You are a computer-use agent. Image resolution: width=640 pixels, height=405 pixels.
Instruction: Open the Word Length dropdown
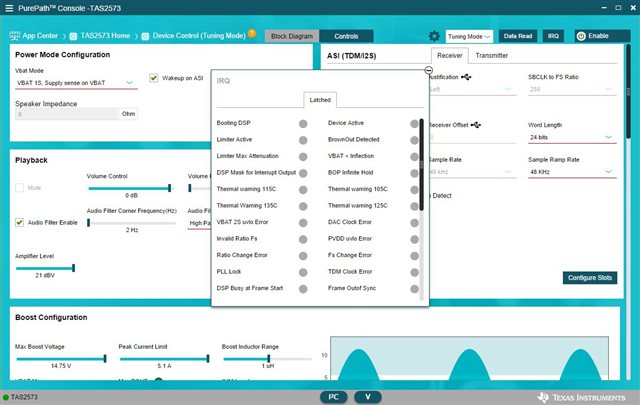tap(572, 138)
